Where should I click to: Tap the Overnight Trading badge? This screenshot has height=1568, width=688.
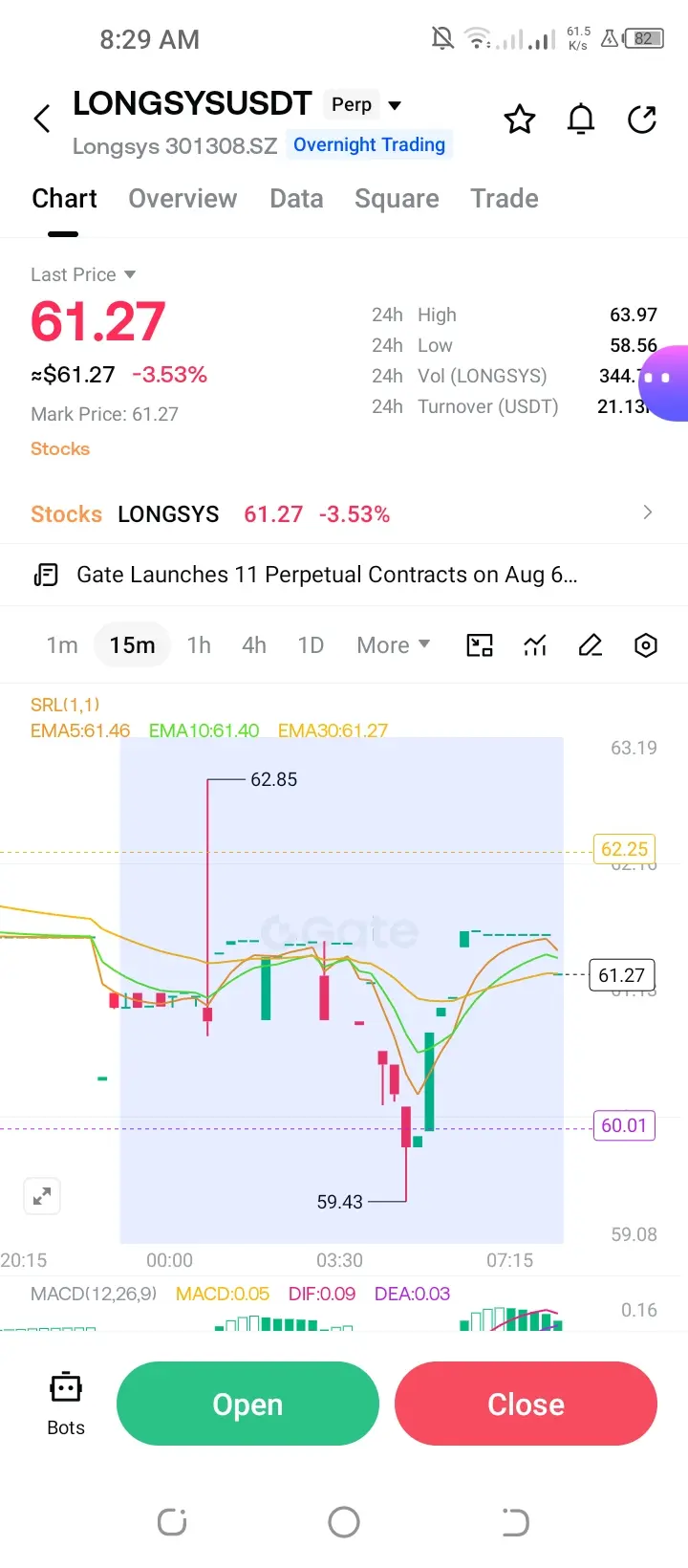tap(369, 144)
